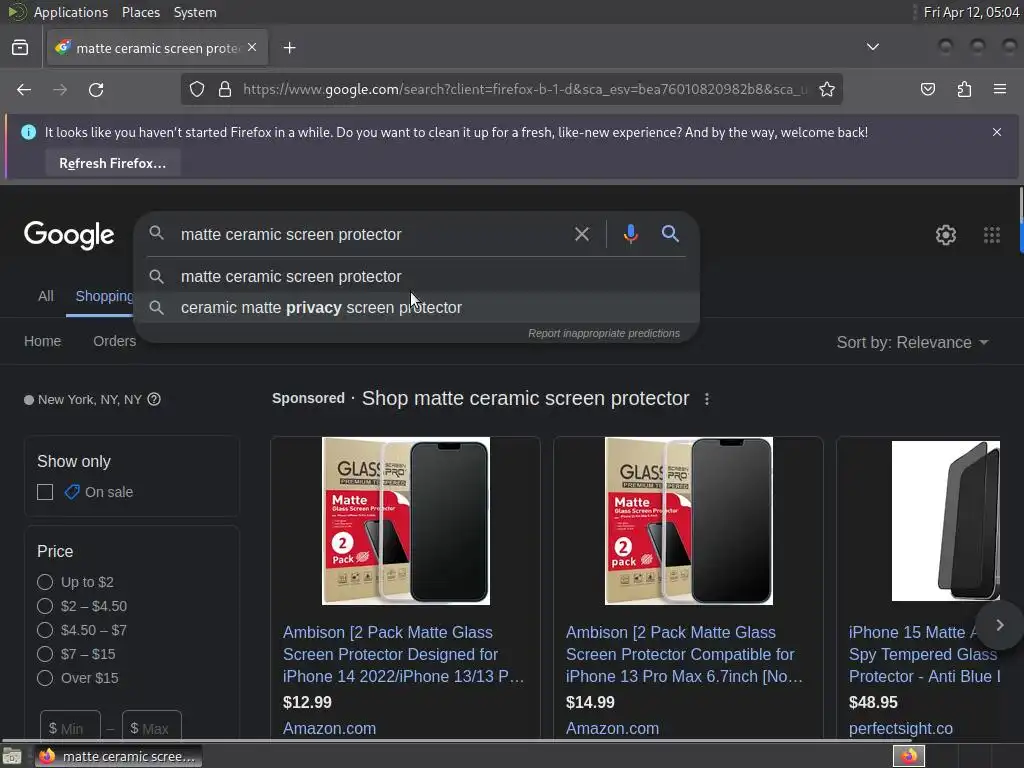Open the Google apps grid
1024x768 pixels.
point(991,234)
